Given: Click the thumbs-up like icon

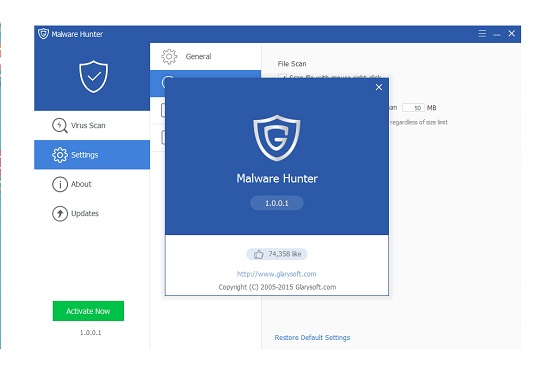Looking at the screenshot, I should (x=259, y=254).
